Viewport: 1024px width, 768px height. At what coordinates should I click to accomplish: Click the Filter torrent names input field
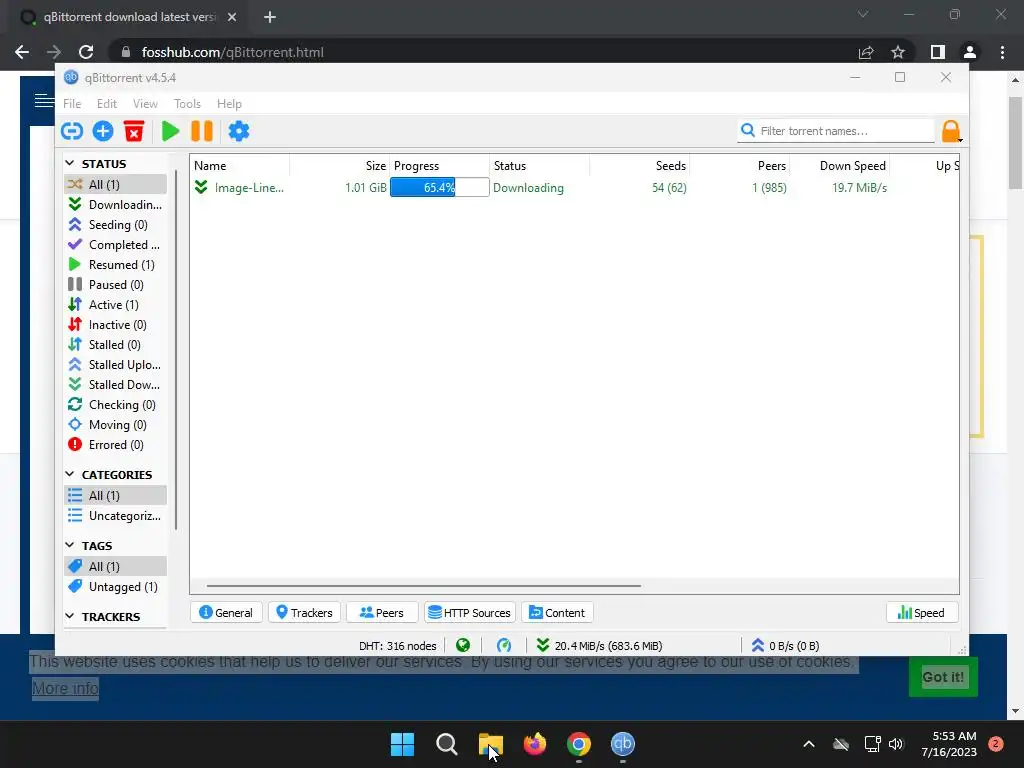[x=836, y=131]
